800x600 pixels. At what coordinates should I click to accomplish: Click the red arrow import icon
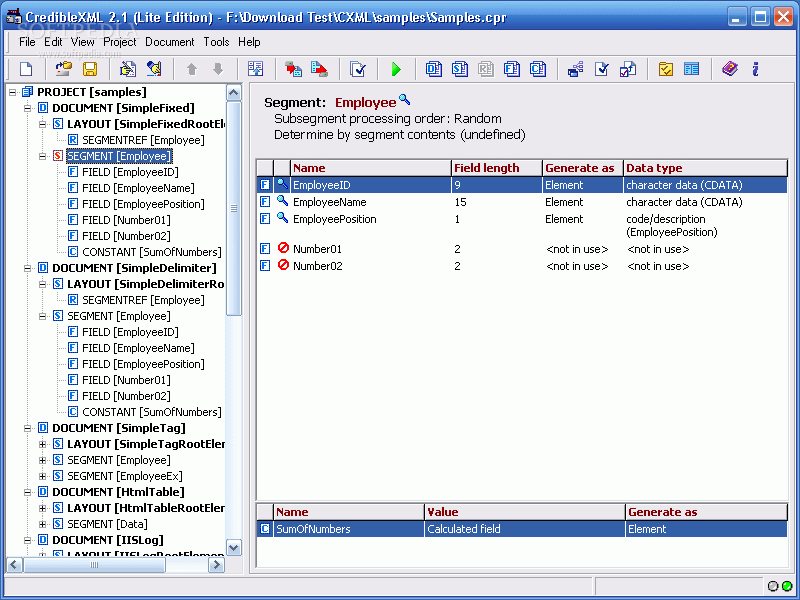click(x=293, y=69)
